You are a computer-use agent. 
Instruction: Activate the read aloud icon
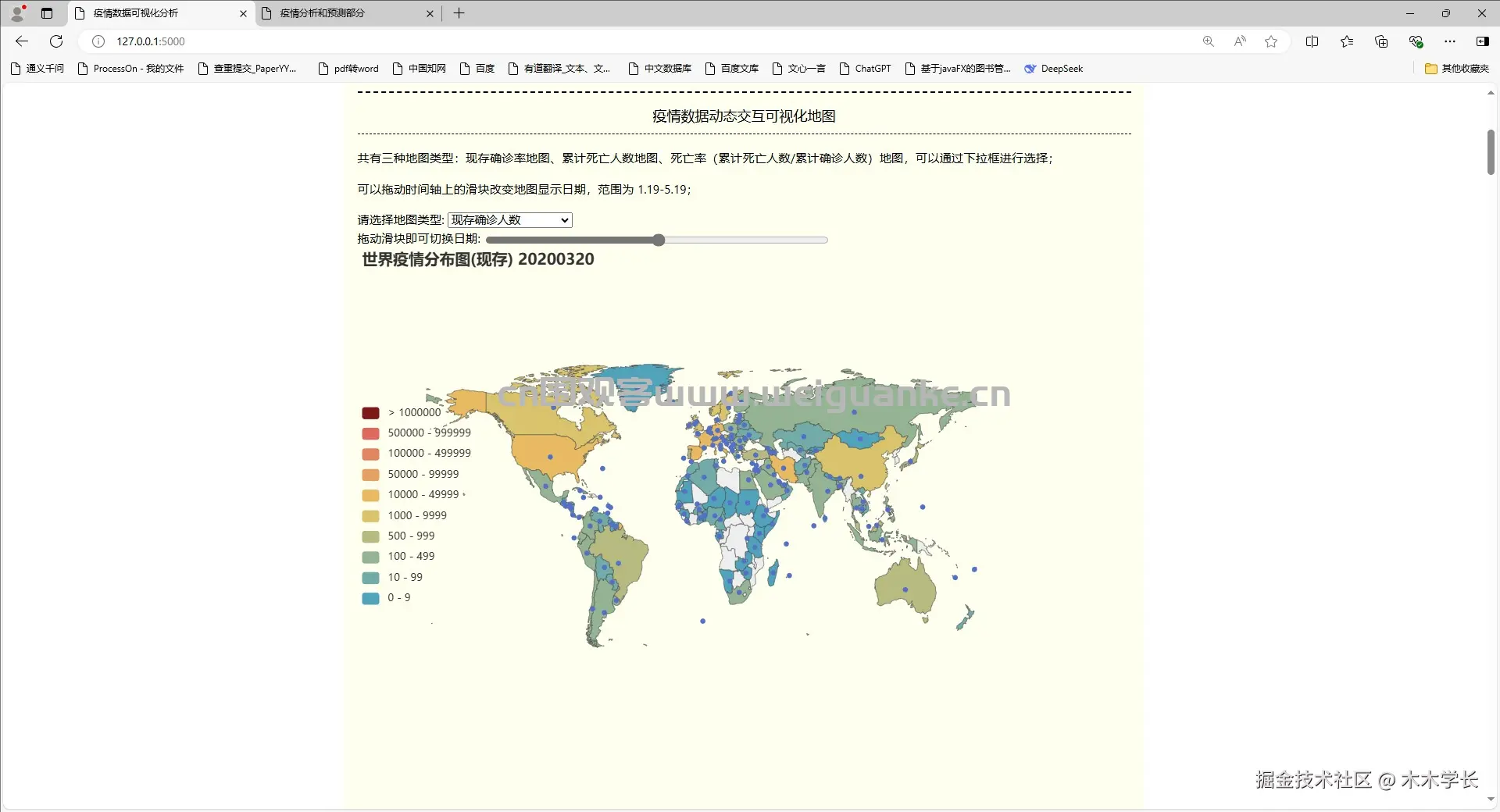(x=1240, y=41)
